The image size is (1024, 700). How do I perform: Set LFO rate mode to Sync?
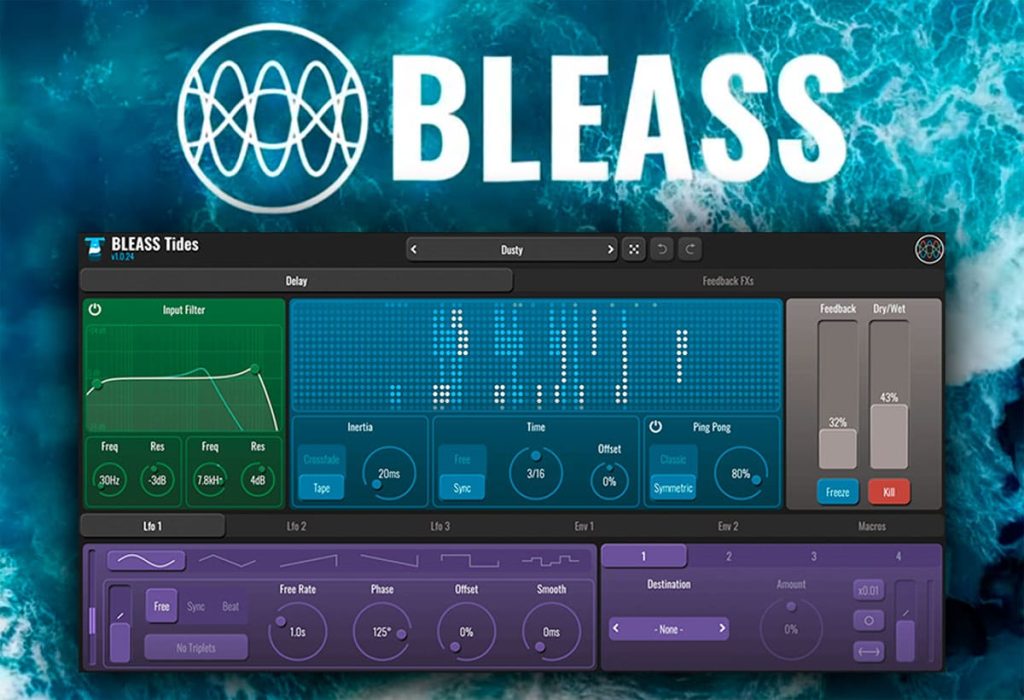pos(196,606)
